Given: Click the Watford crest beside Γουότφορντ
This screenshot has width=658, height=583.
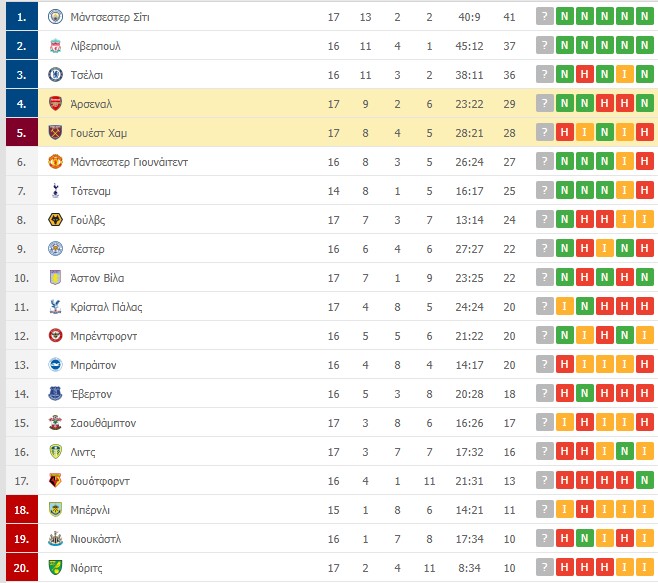Looking at the screenshot, I should [x=55, y=481].
